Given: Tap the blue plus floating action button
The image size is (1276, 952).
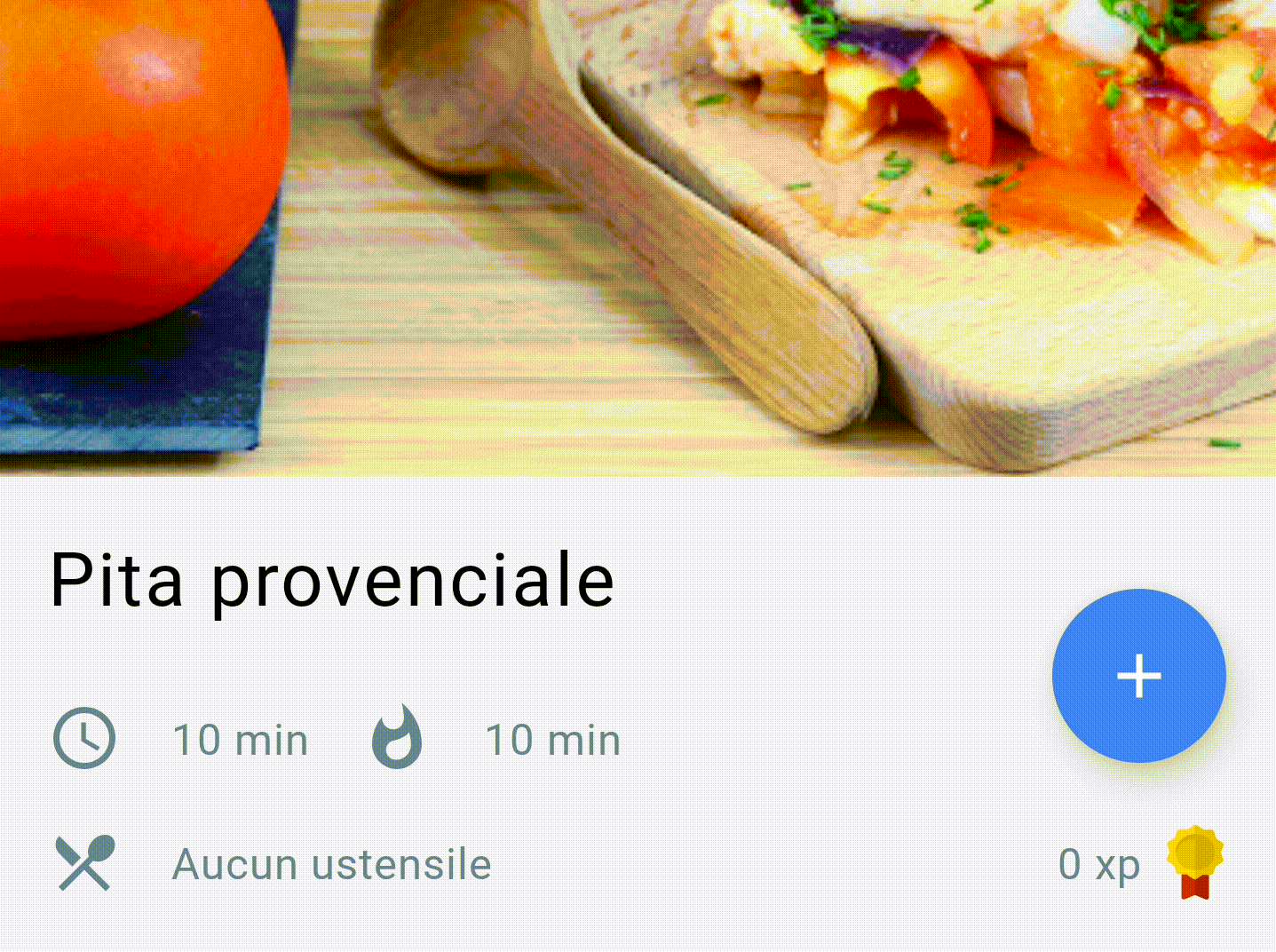Looking at the screenshot, I should pyautogui.click(x=1138, y=676).
